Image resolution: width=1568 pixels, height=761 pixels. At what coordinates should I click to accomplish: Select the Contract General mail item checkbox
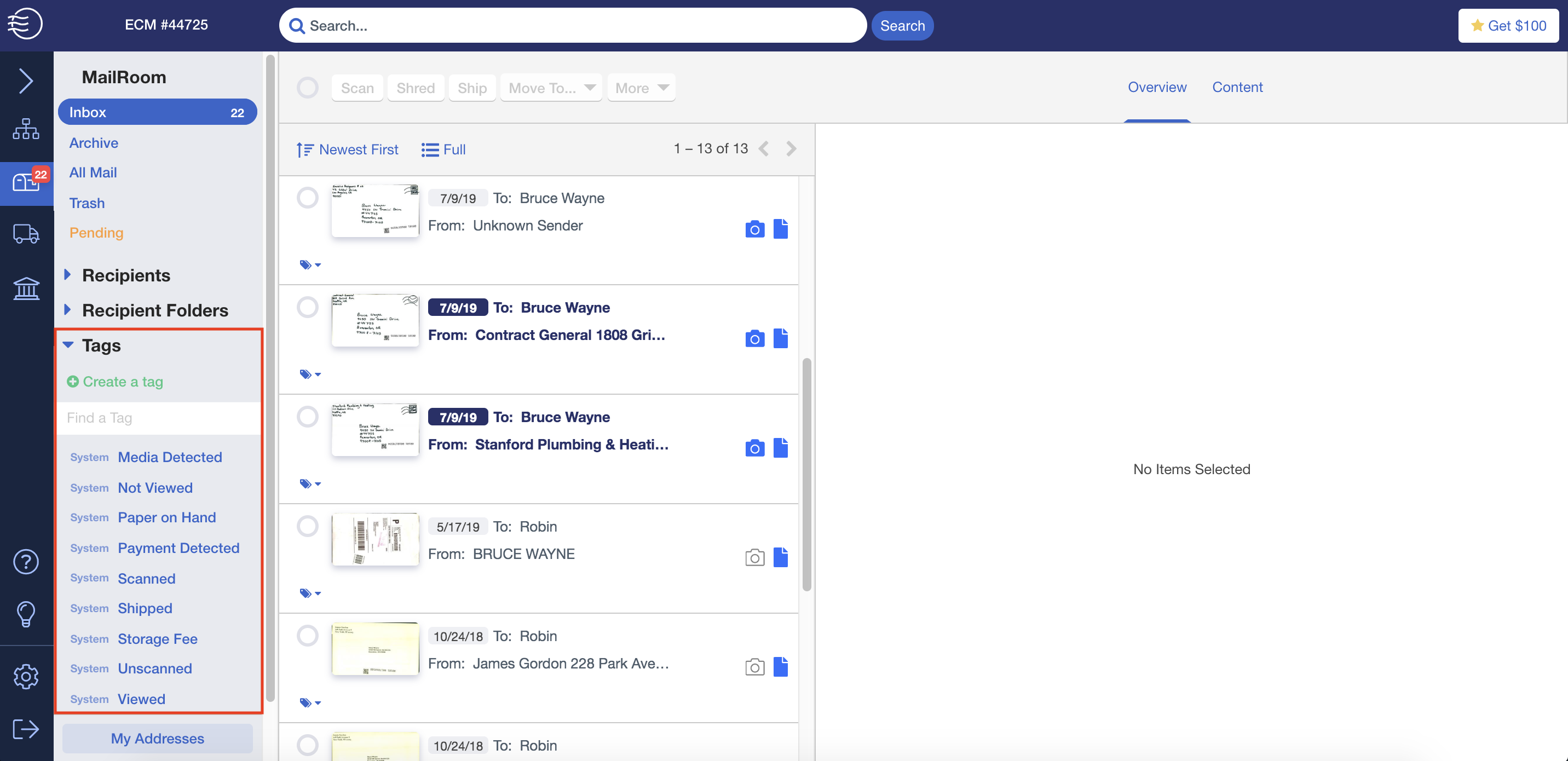pyautogui.click(x=307, y=308)
